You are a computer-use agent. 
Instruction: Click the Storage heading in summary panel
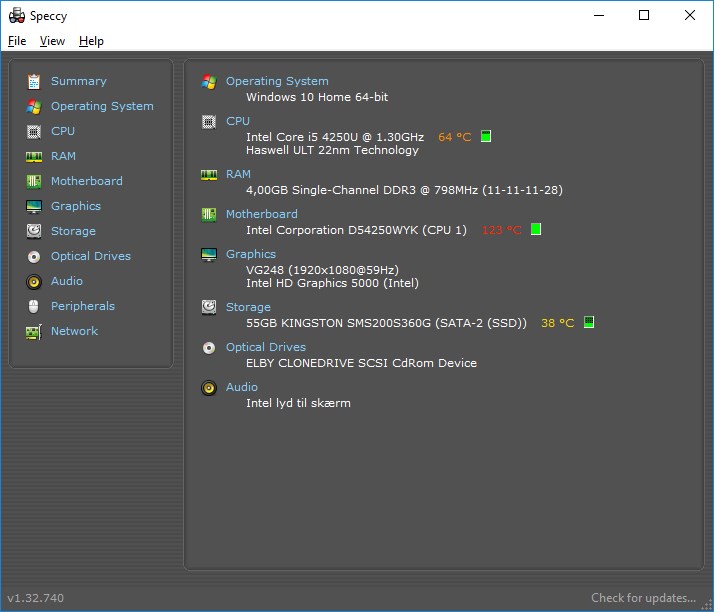[x=248, y=307]
